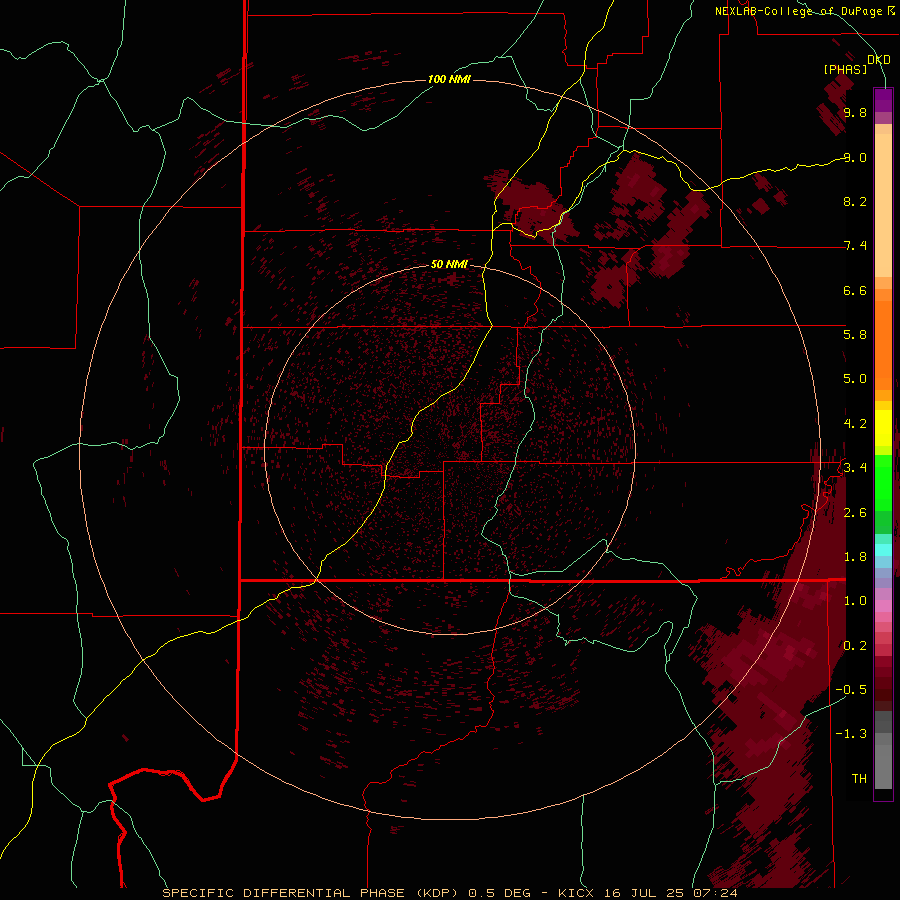Click the DKD label above the color scale
The image size is (900, 900).
pos(879,60)
